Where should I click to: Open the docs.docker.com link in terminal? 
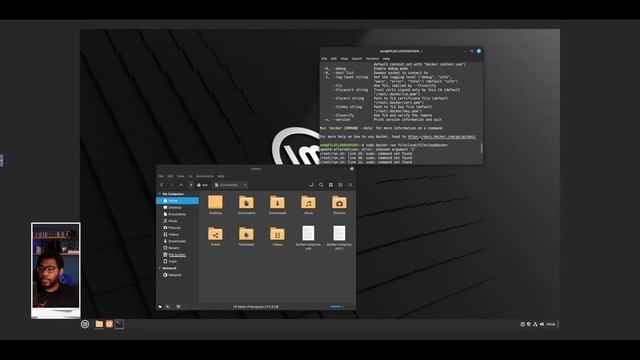pyautogui.click(x=442, y=137)
